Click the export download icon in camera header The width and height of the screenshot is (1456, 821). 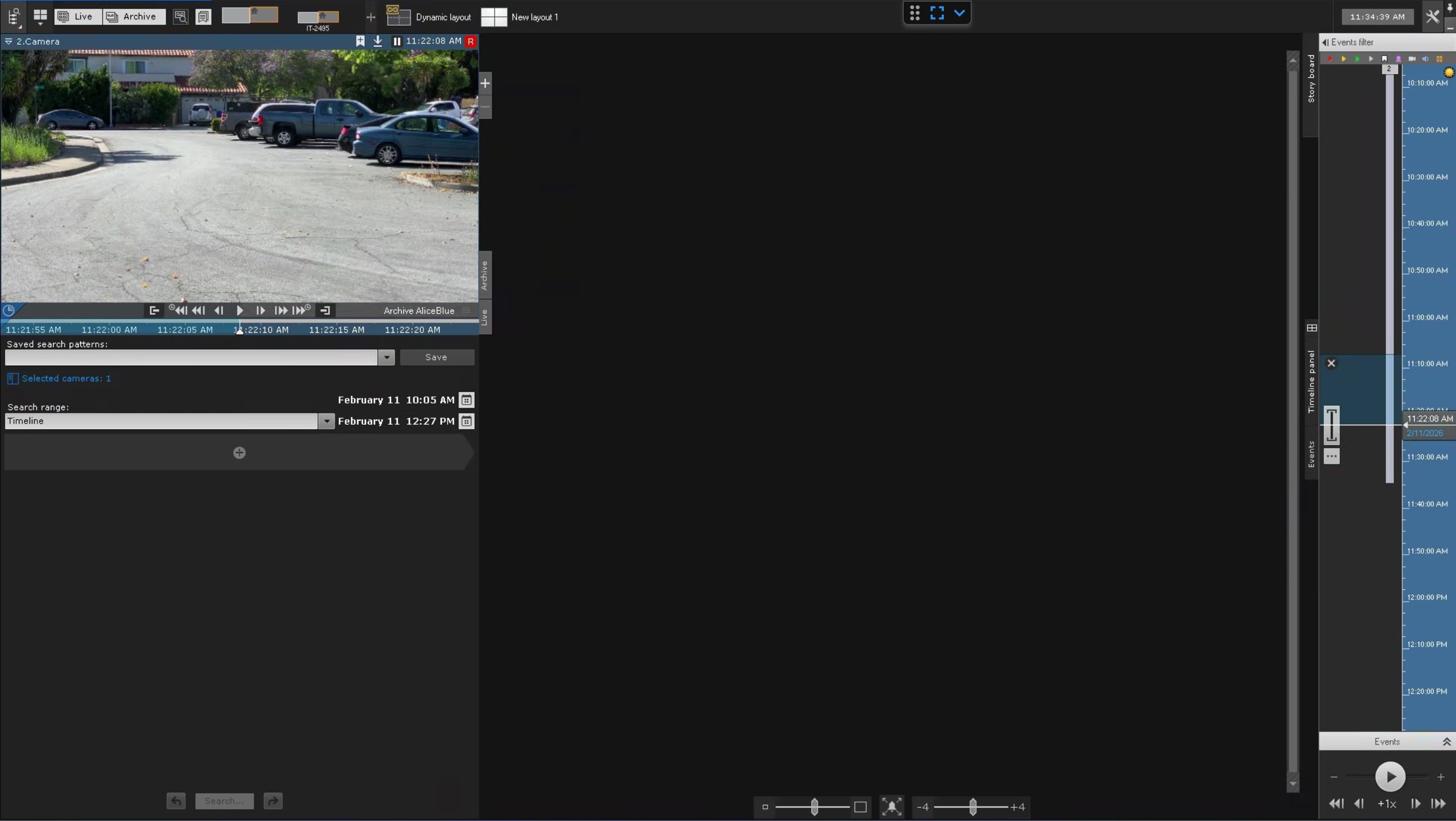378,41
